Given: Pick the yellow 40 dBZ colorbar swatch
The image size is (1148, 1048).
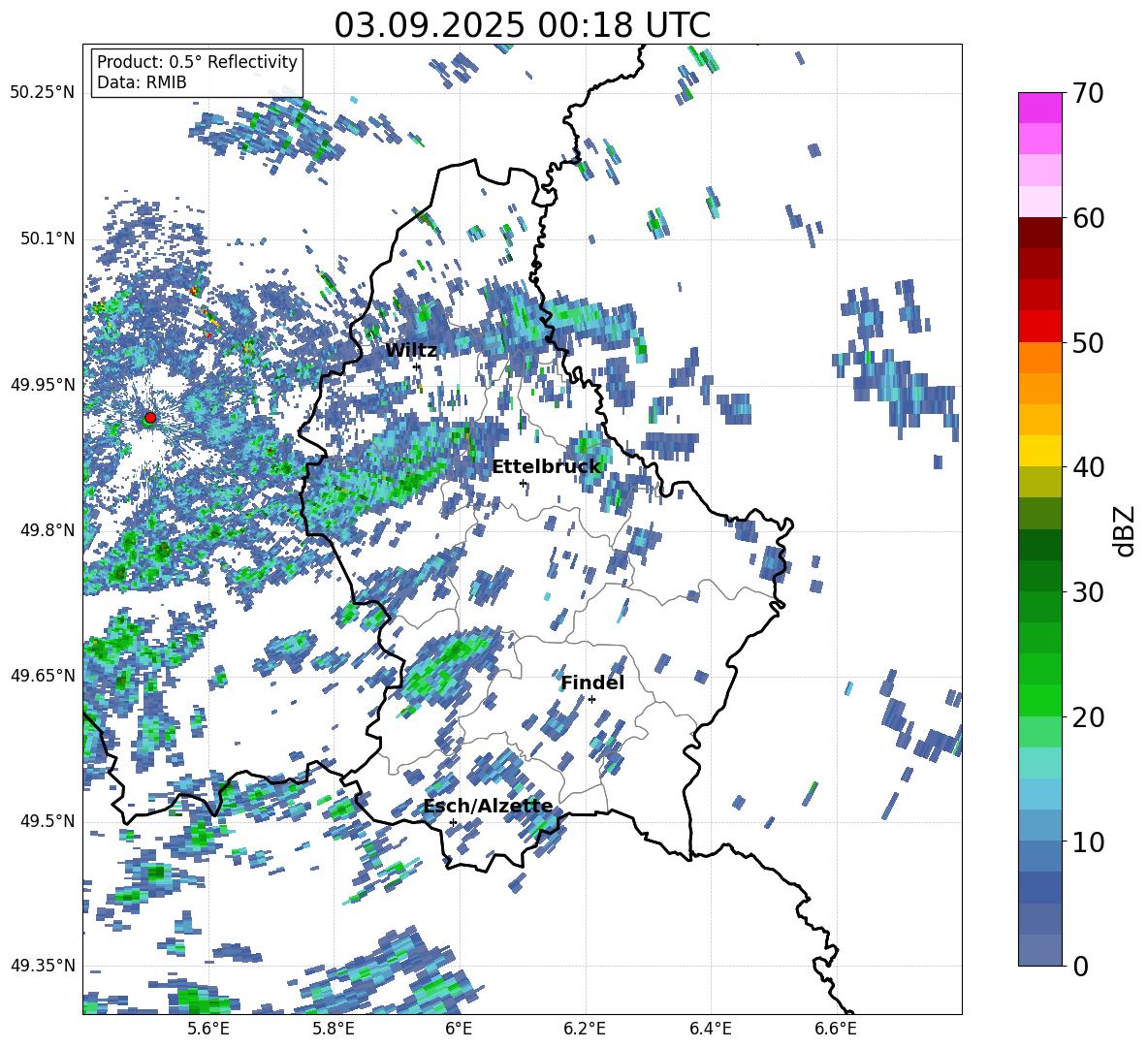Looking at the screenshot, I should pyautogui.click(x=1039, y=451).
